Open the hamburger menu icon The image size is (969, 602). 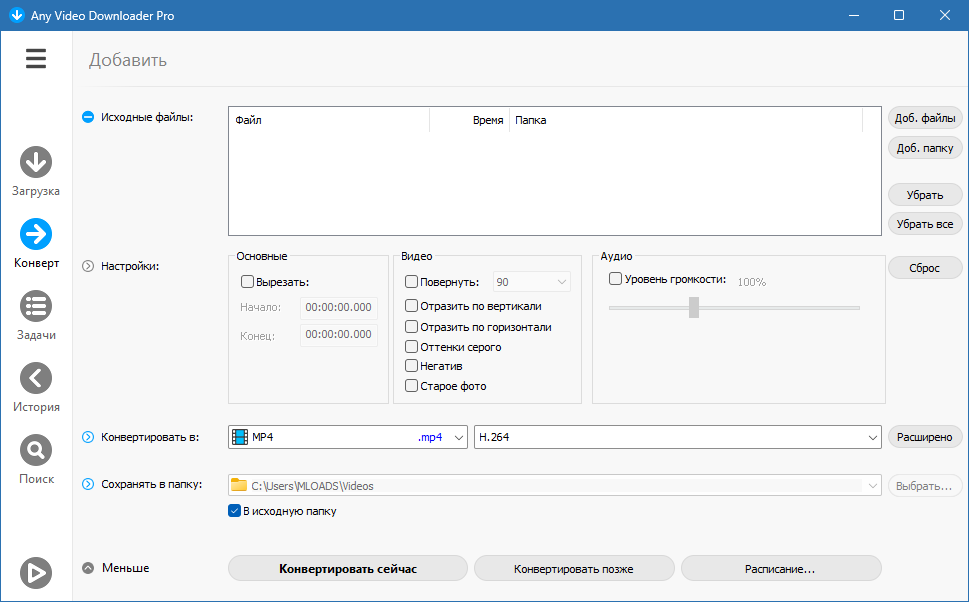[x=36, y=59]
